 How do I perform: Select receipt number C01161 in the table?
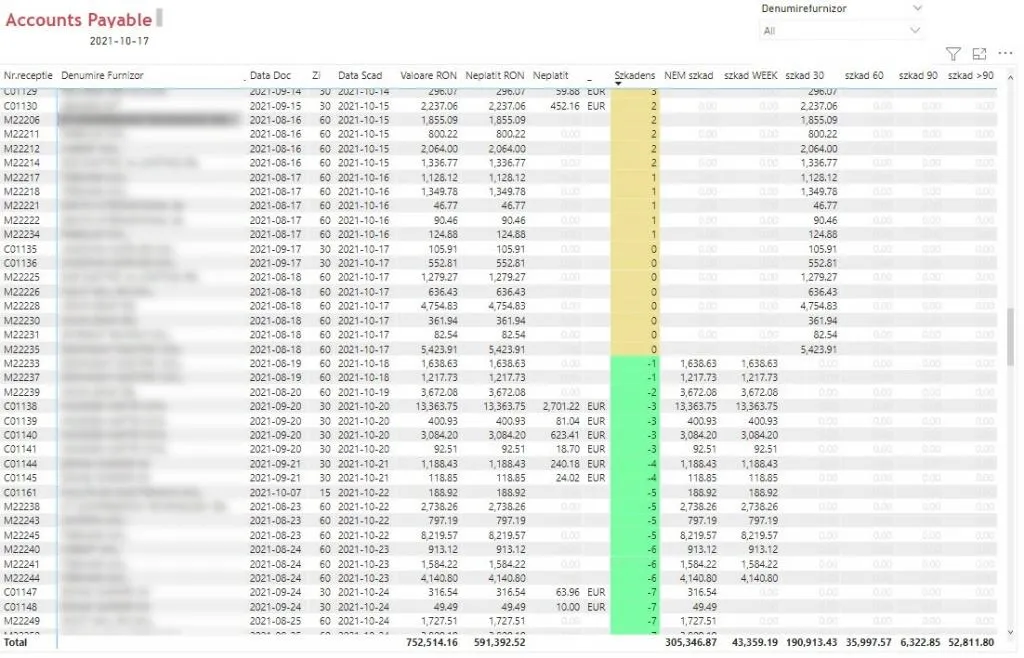pos(21,493)
